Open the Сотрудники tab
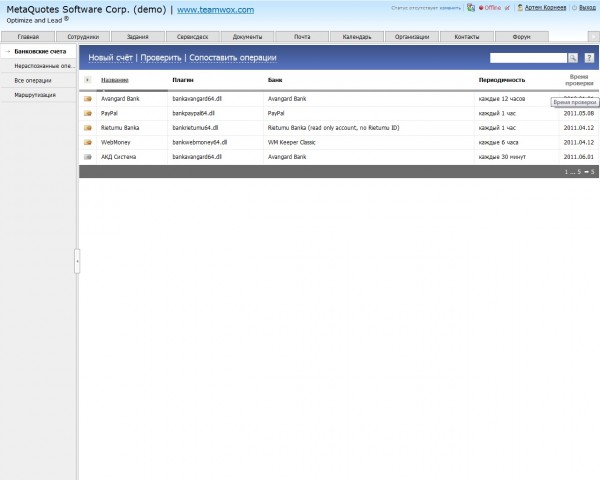This screenshot has height=480, width=600. 83,37
